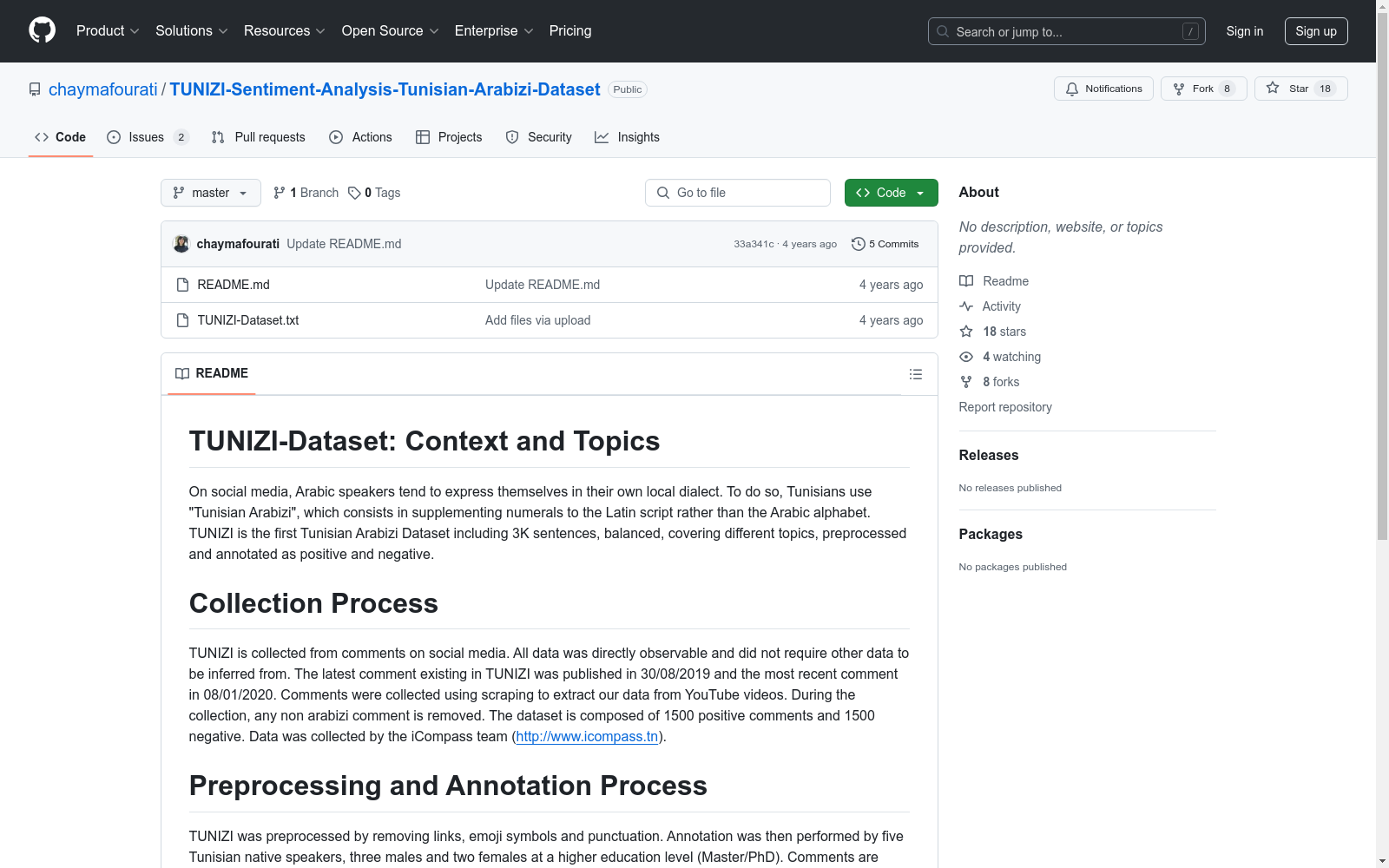
Task: Select the README tab in file viewer
Action: pos(212,374)
